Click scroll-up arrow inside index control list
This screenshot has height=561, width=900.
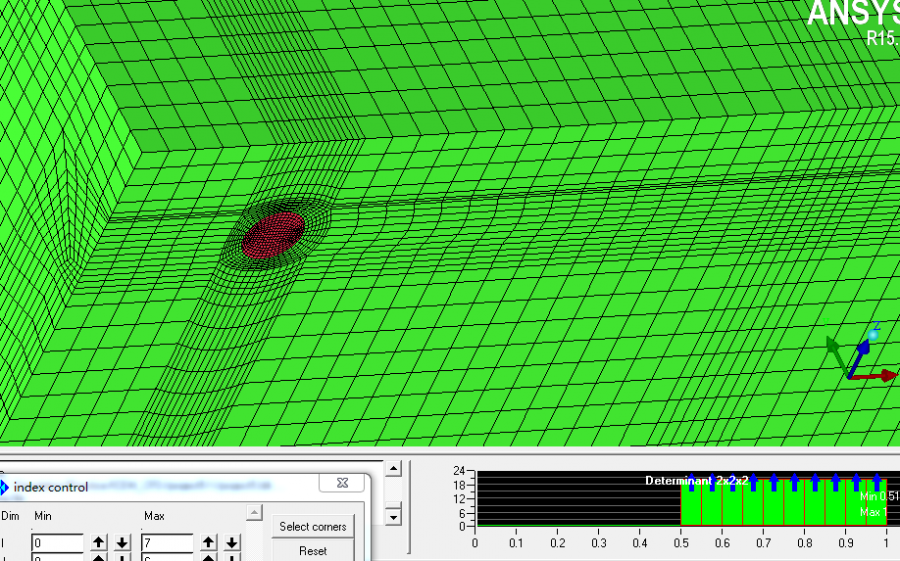point(254,512)
